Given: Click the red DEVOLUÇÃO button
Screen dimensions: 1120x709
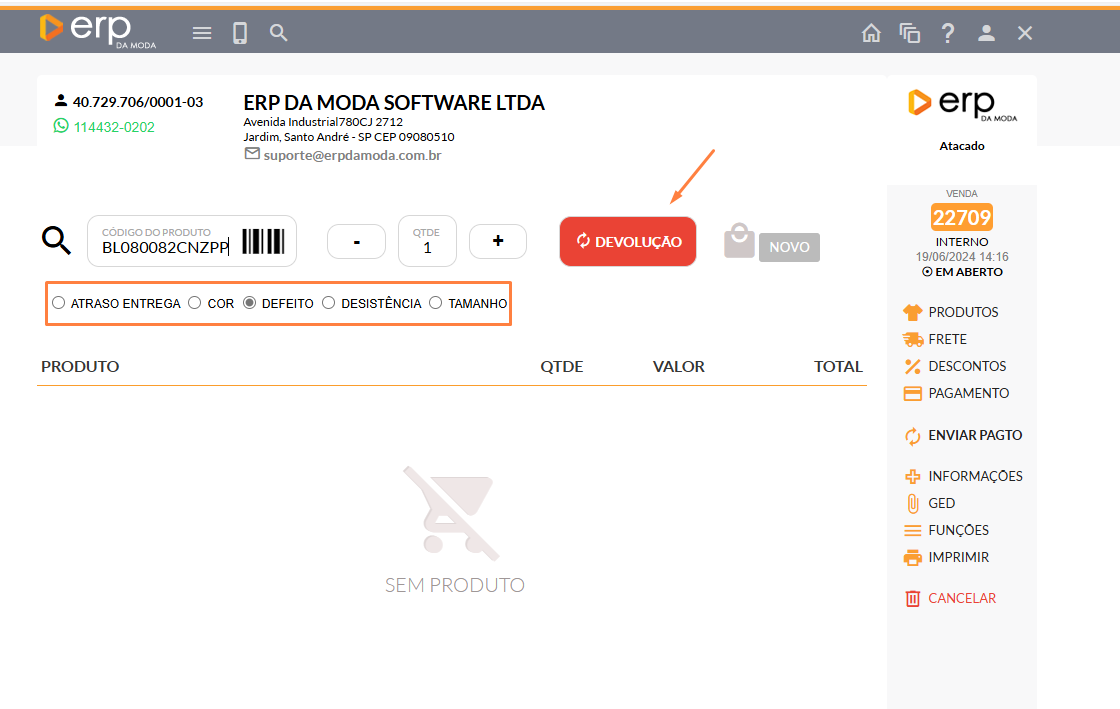Looking at the screenshot, I should pyautogui.click(x=628, y=242).
